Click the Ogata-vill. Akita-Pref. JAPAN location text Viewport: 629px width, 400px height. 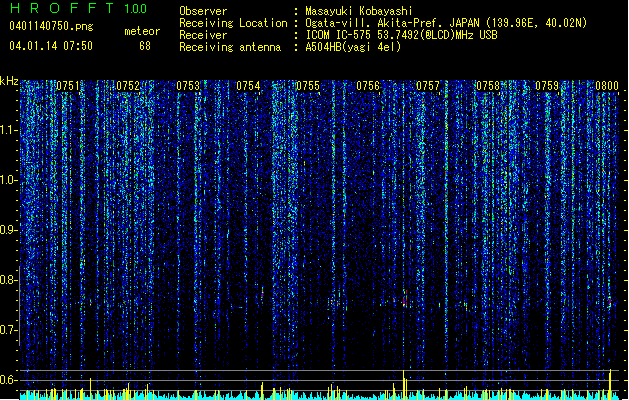pyautogui.click(x=446, y=23)
